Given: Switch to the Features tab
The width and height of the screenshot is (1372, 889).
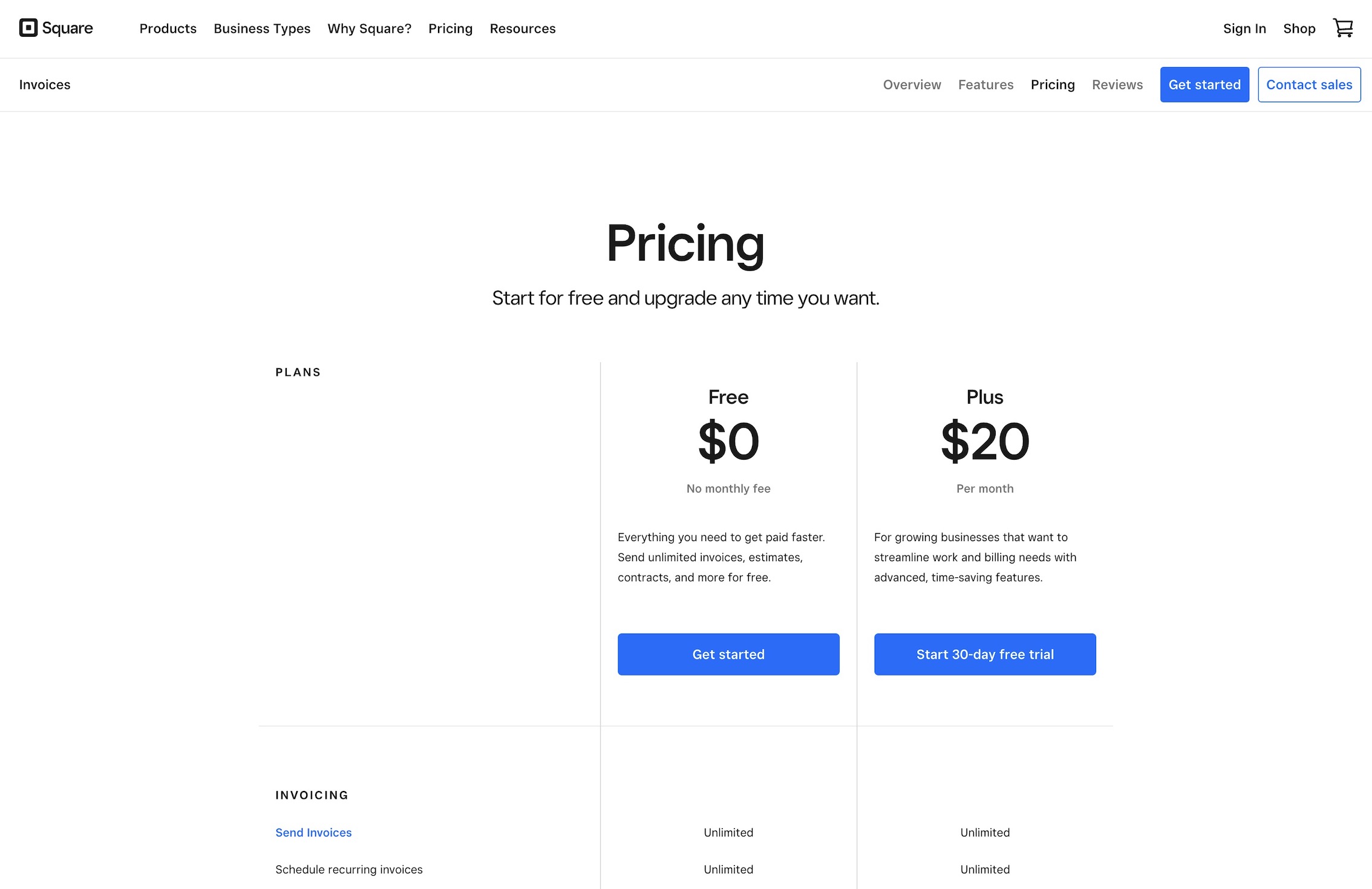Looking at the screenshot, I should [985, 85].
